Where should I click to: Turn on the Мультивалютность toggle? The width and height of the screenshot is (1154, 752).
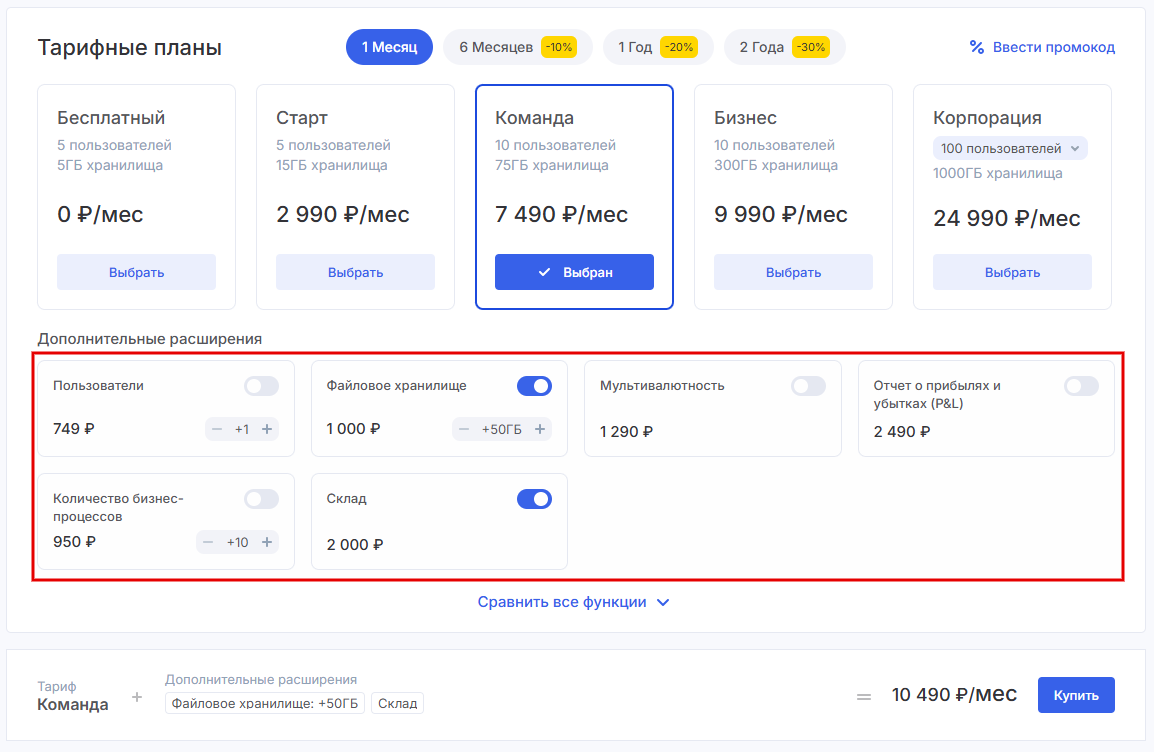click(x=808, y=386)
